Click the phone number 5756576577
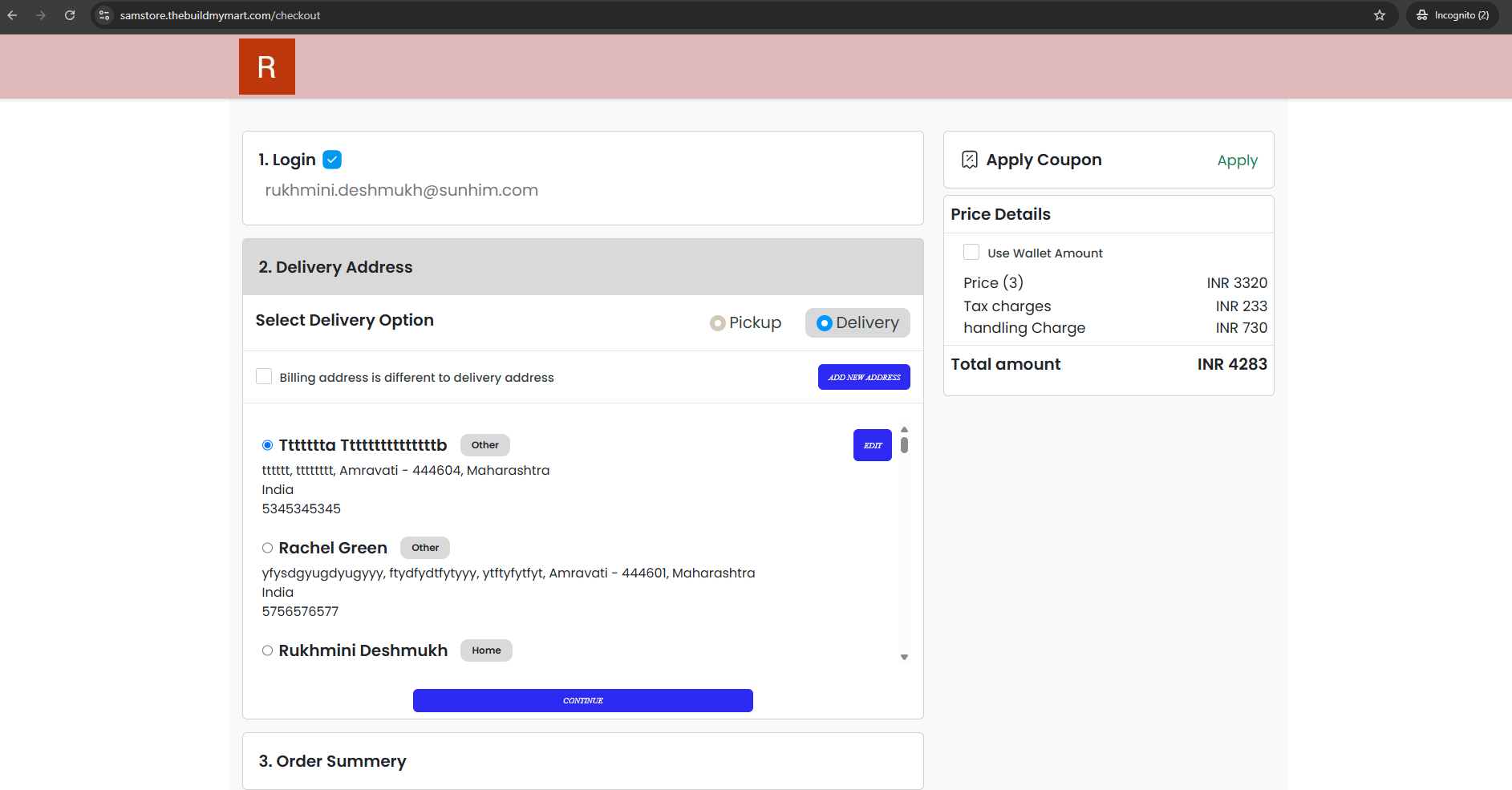1512x790 pixels. pyautogui.click(x=300, y=612)
